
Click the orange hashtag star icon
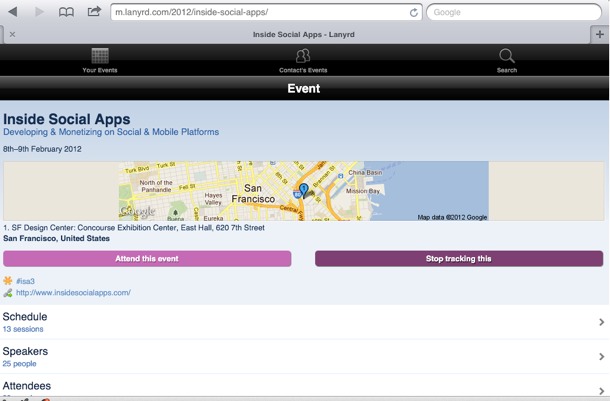(8, 280)
